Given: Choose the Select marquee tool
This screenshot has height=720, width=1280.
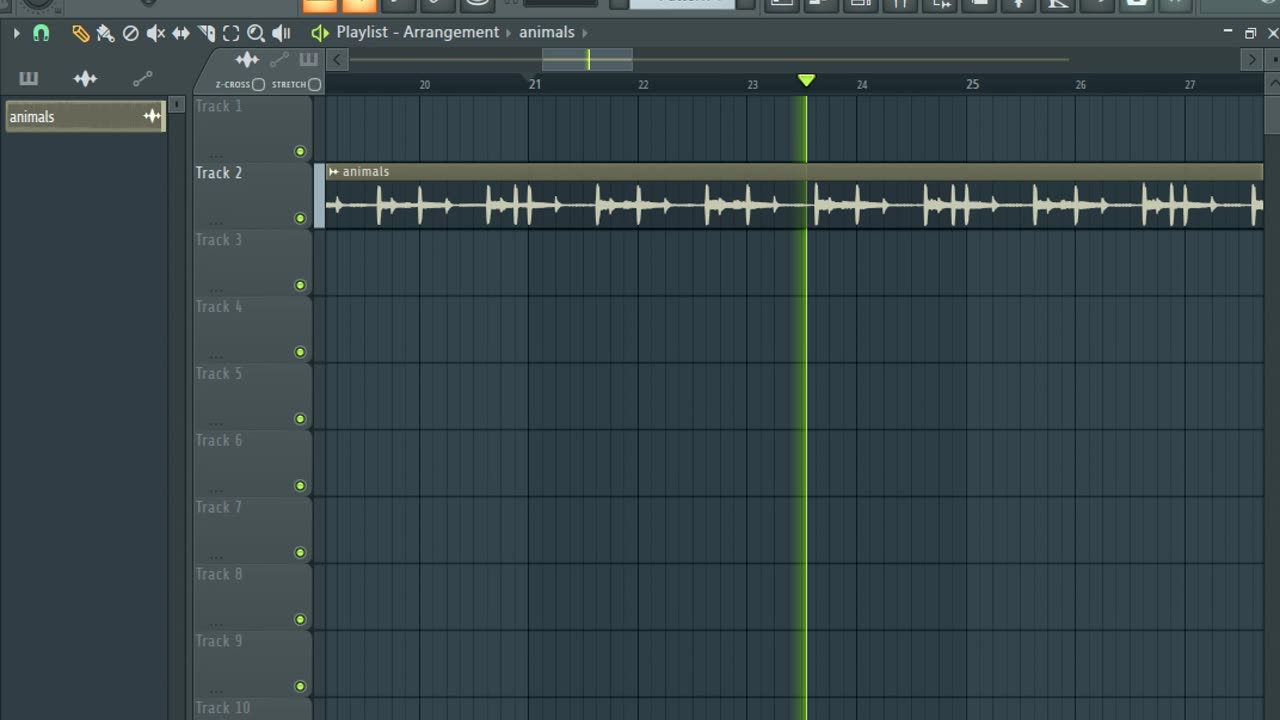Looking at the screenshot, I should coord(231,33).
